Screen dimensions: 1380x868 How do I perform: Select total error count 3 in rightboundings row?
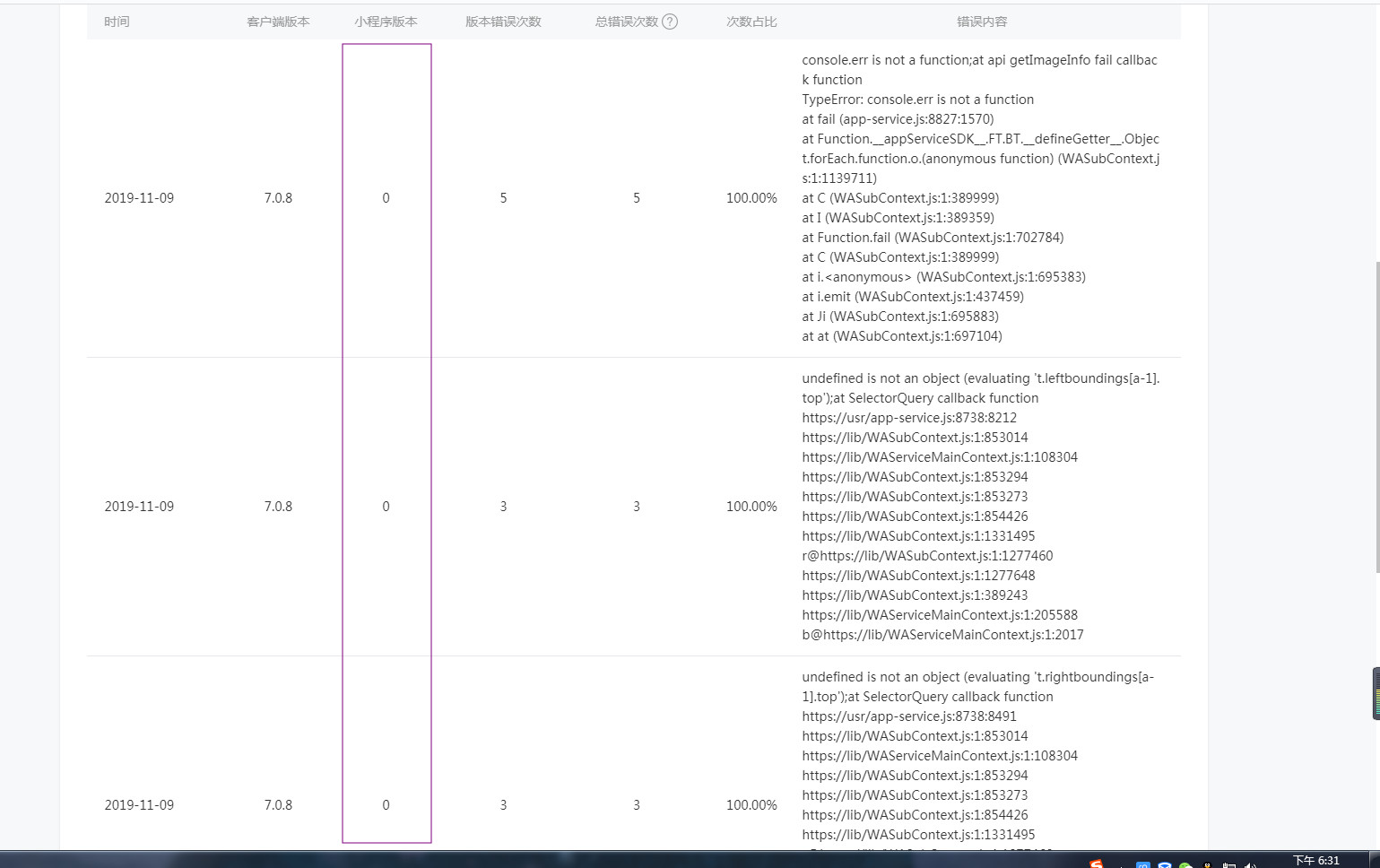(x=637, y=805)
